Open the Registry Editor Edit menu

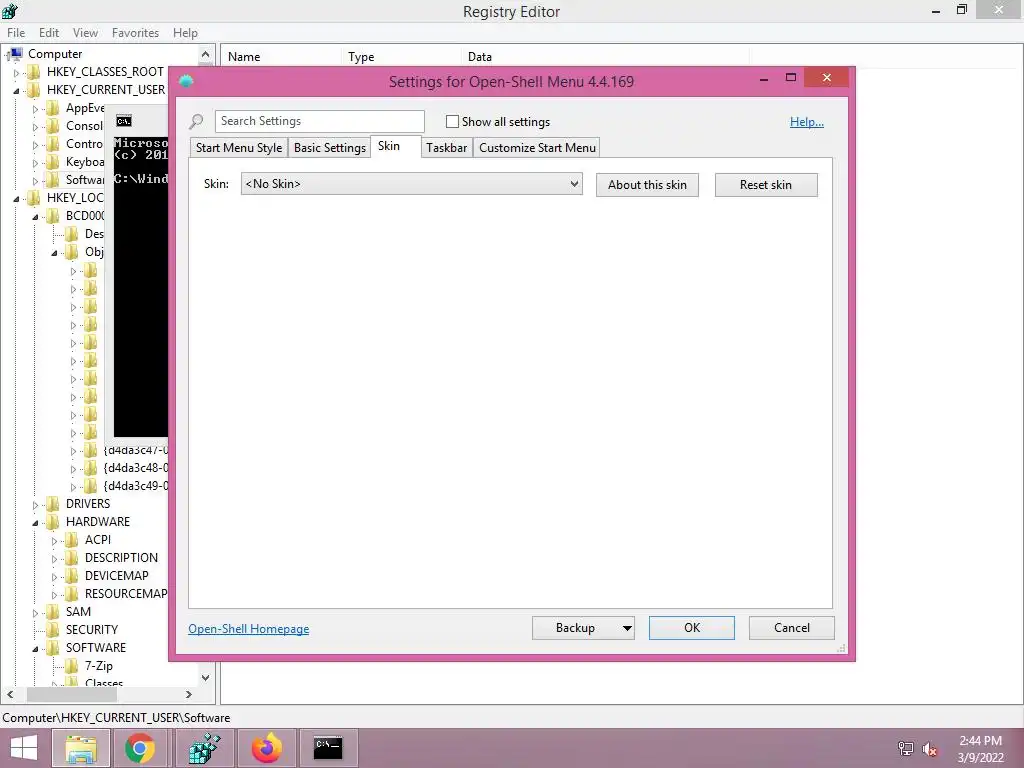(x=49, y=33)
